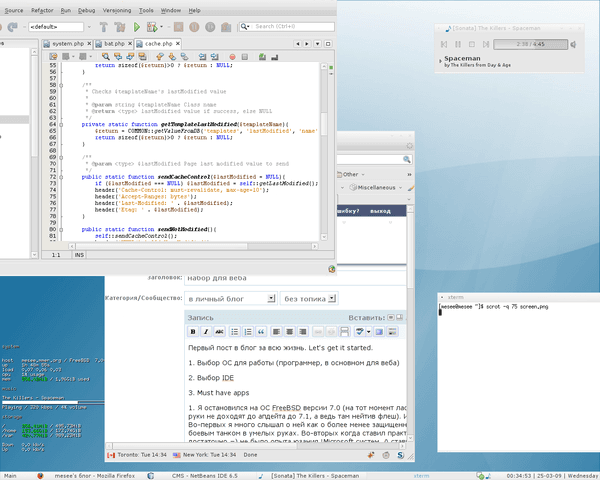
Task: Click the Shift Line Right icon
Action: (214, 57)
